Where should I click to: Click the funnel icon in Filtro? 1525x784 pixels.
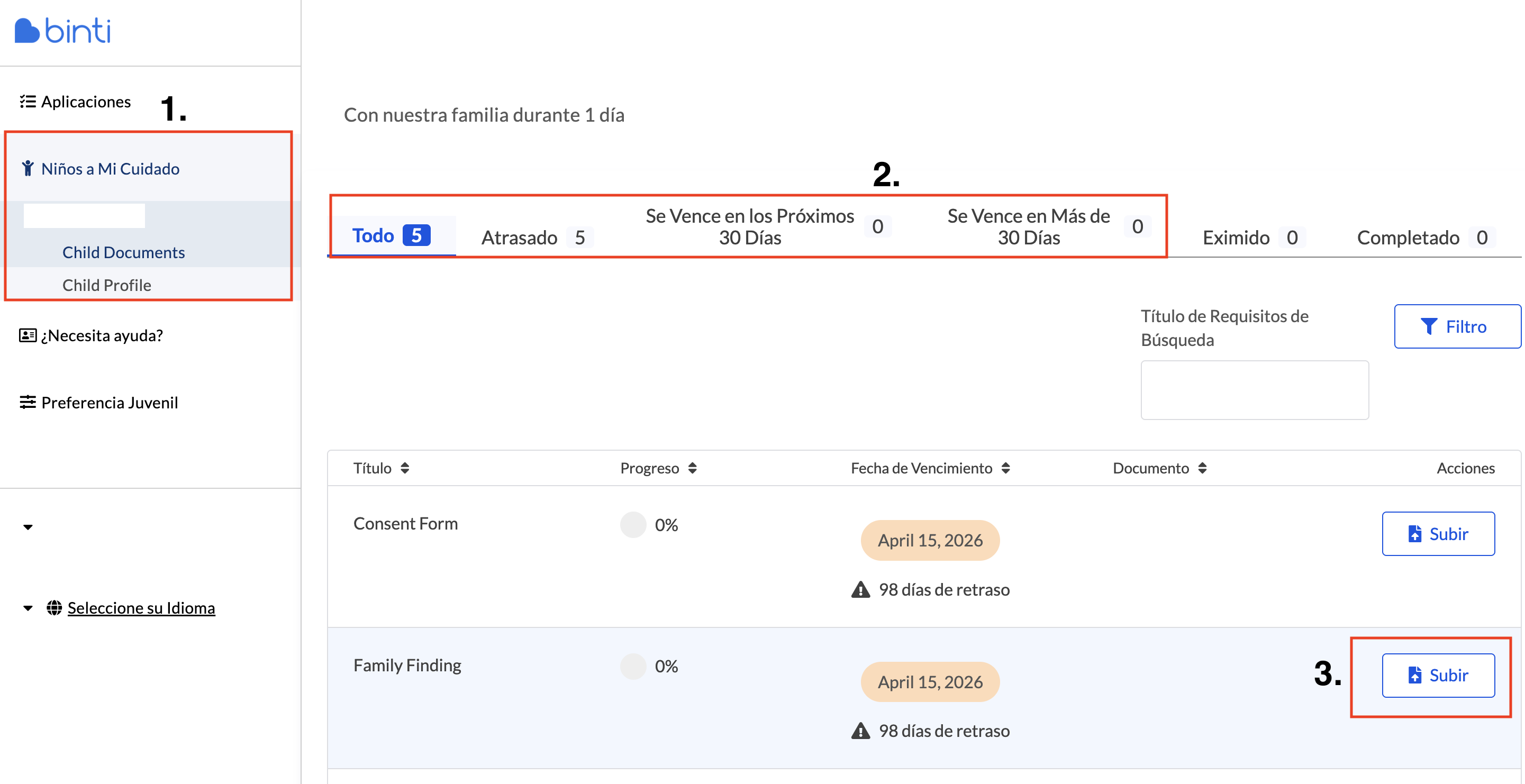[x=1429, y=326]
